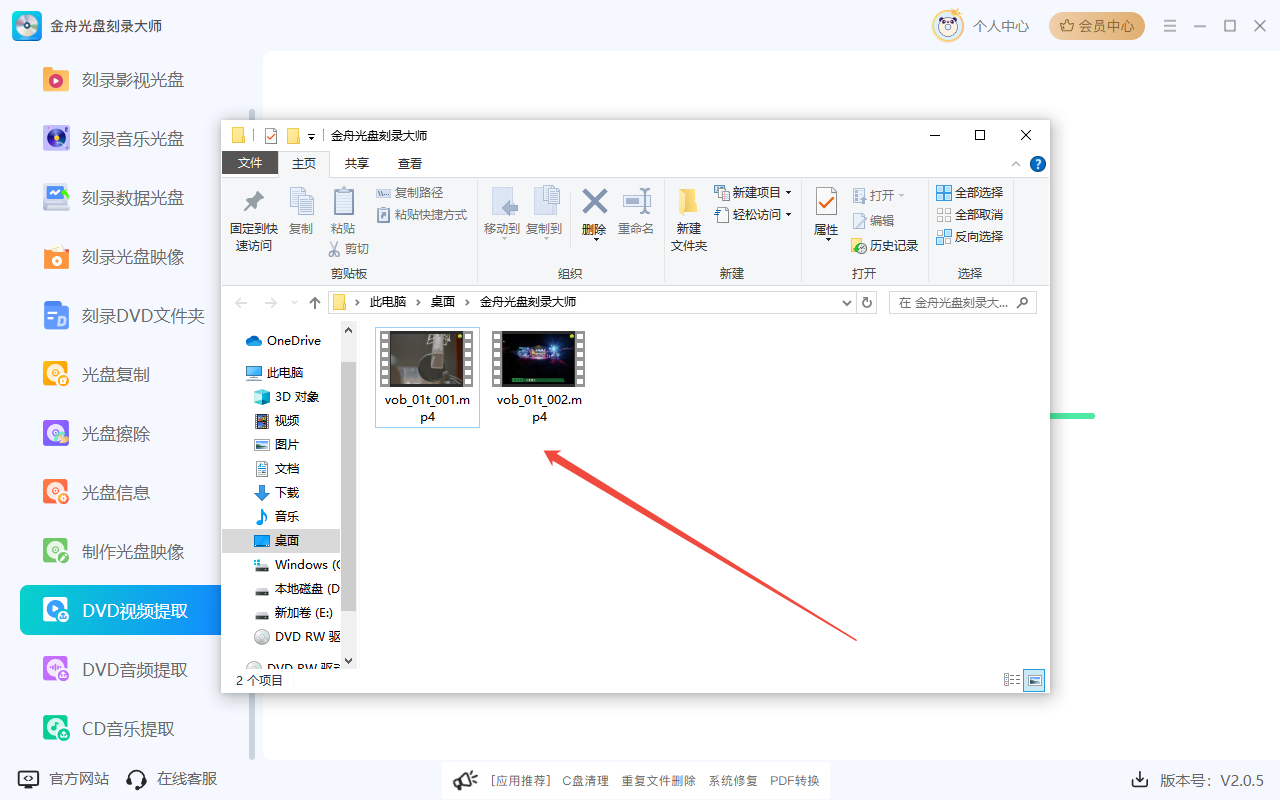Switch to 查看 ribbon tab

tap(410, 163)
